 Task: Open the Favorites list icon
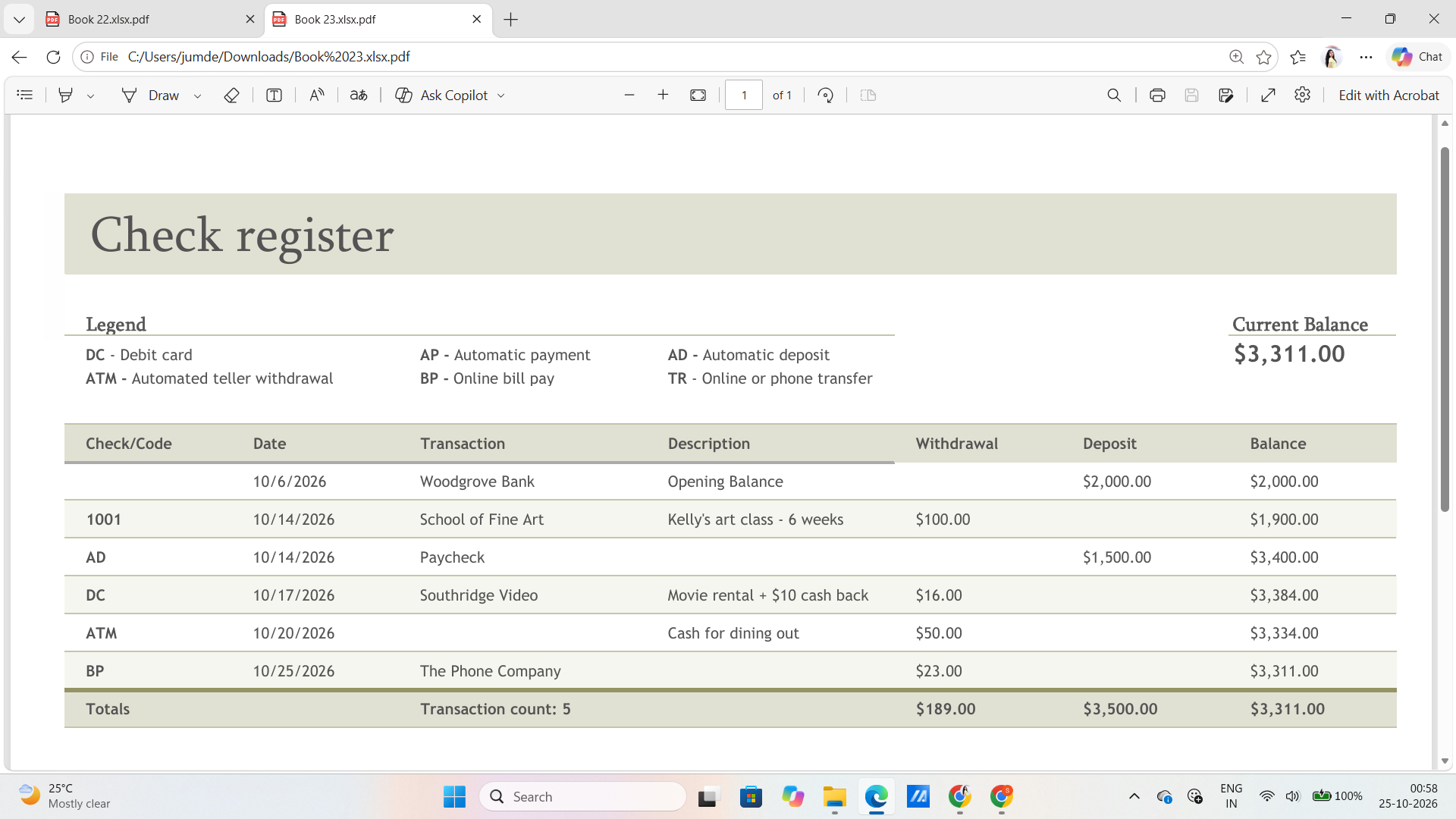[x=1298, y=57]
